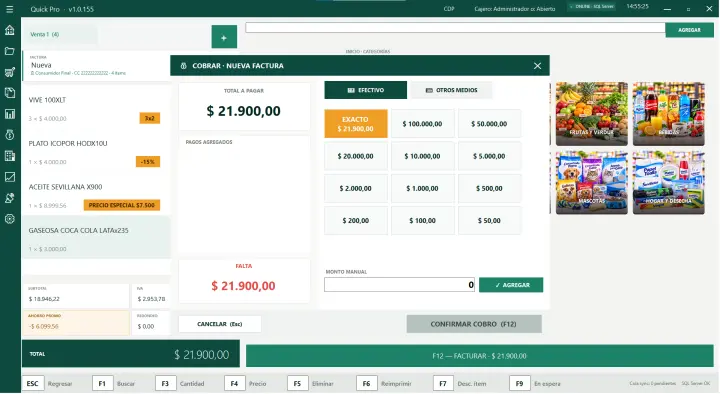Pick the $ 200,00 coin button
This screenshot has height=394, width=720.
coord(356,220)
